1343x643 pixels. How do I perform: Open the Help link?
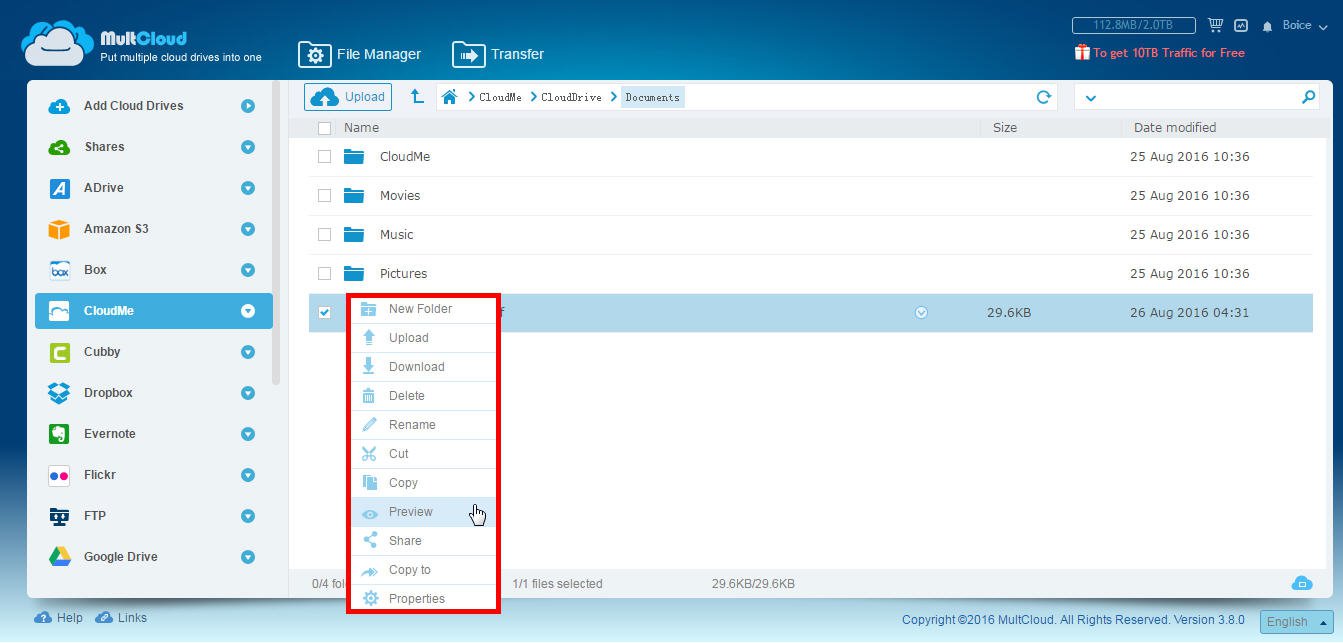click(59, 618)
